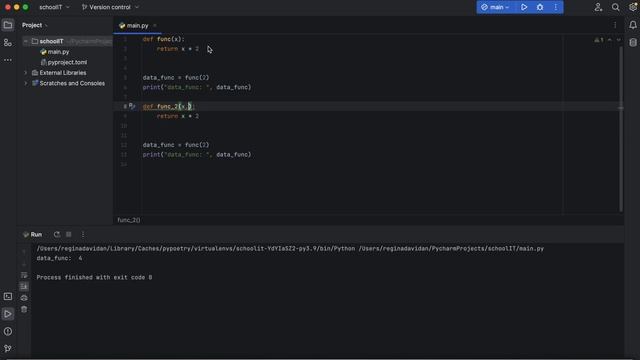Click 'Process finished with exit code 0' text
Image resolution: width=640 pixels, height=360 pixels.
[x=94, y=278]
